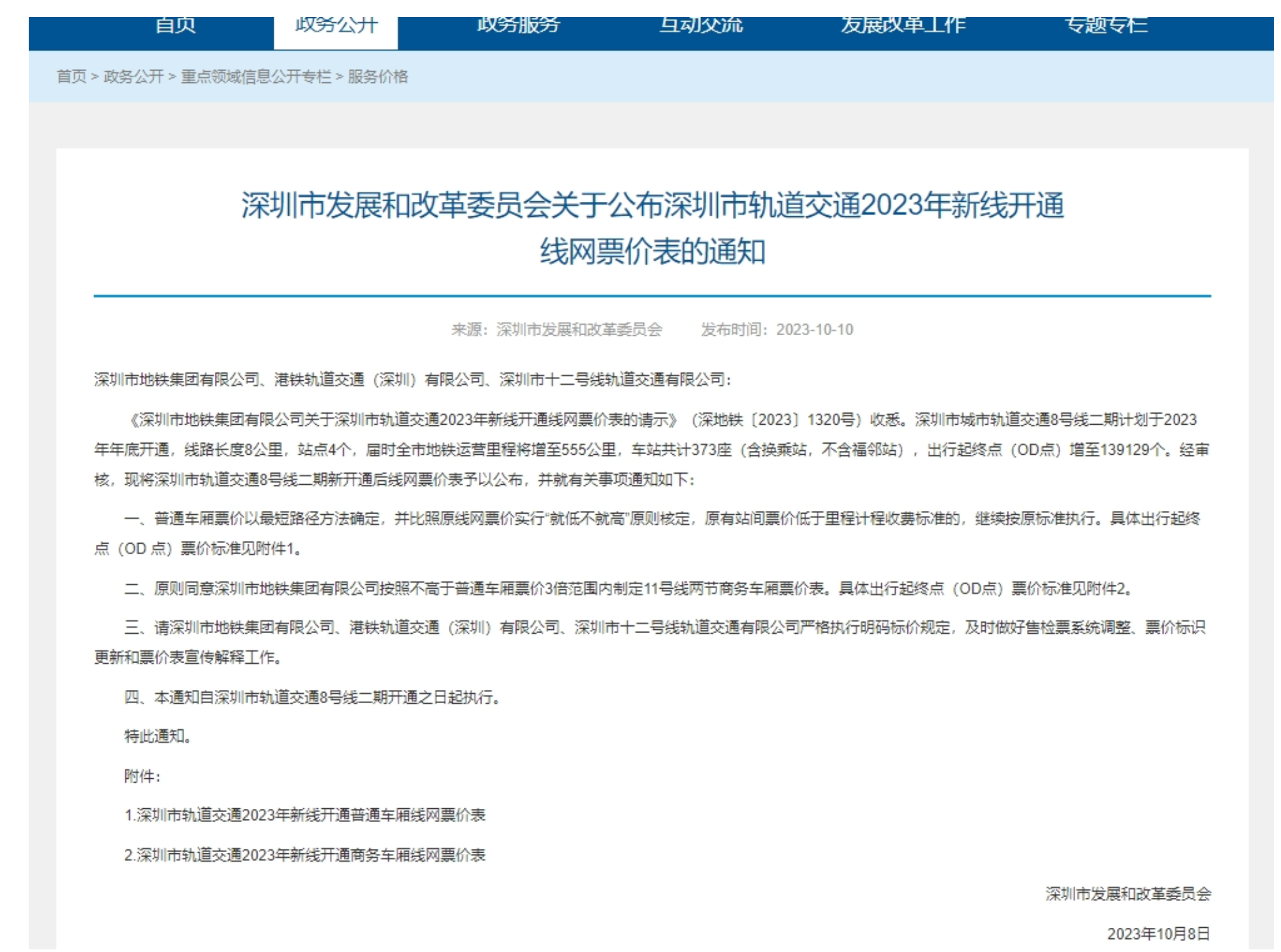Image resolution: width=1281 pixels, height=952 pixels.
Task: Go to the 互动交流 navigation tab
Action: pos(700,26)
